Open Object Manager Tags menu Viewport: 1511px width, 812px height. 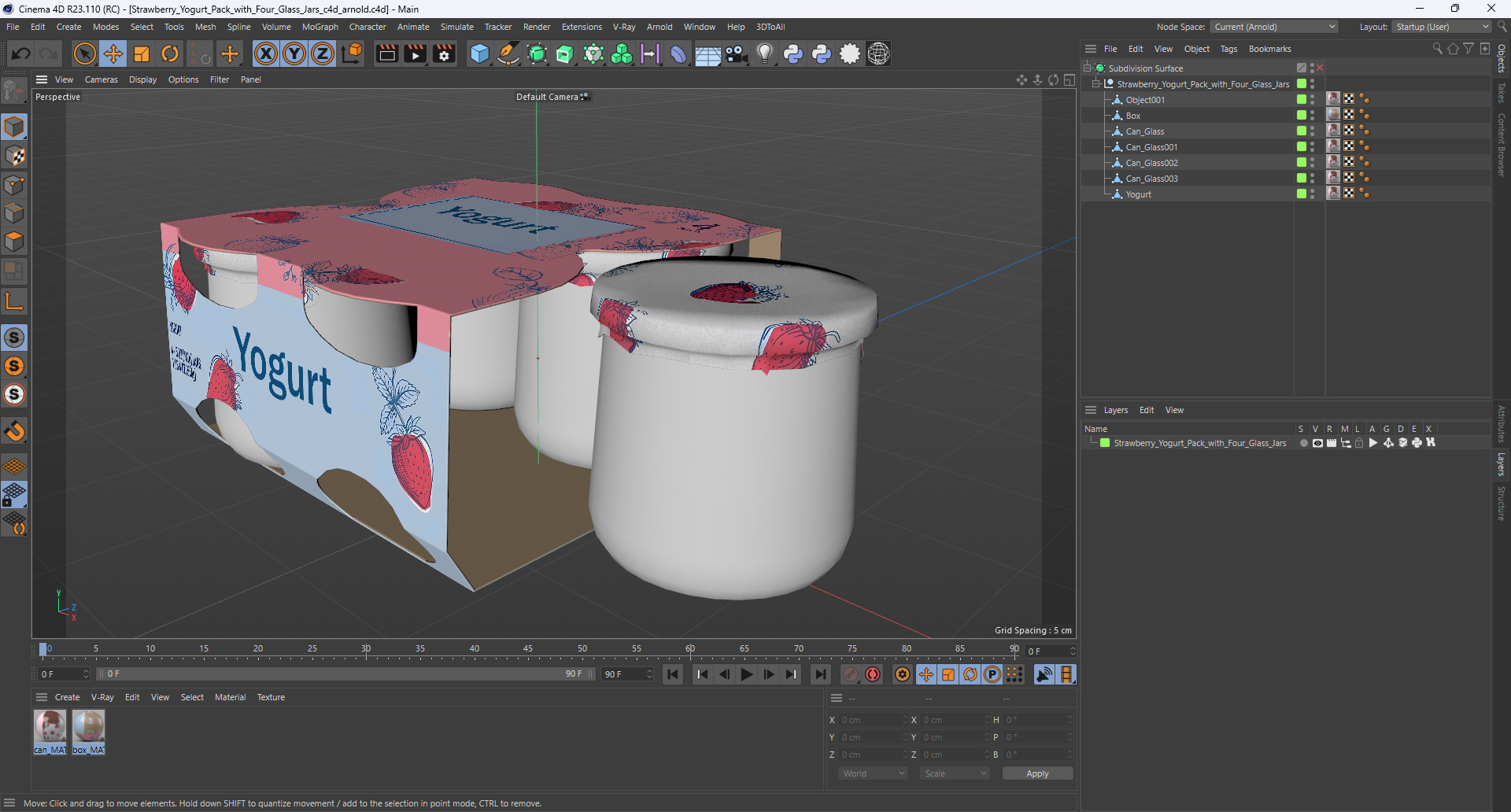click(x=1228, y=49)
